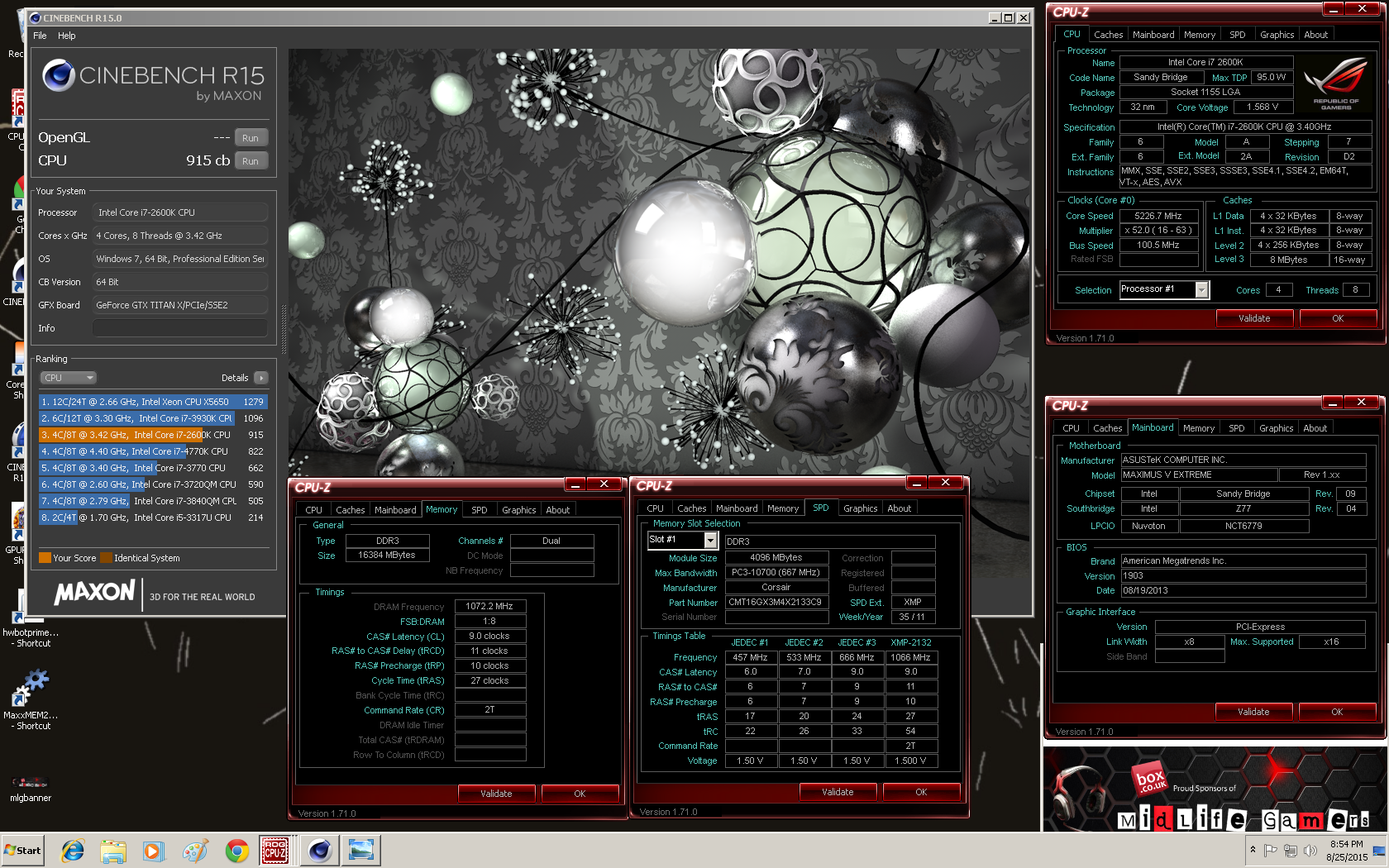Click Validate in Memory CPU-Z window

(x=496, y=794)
